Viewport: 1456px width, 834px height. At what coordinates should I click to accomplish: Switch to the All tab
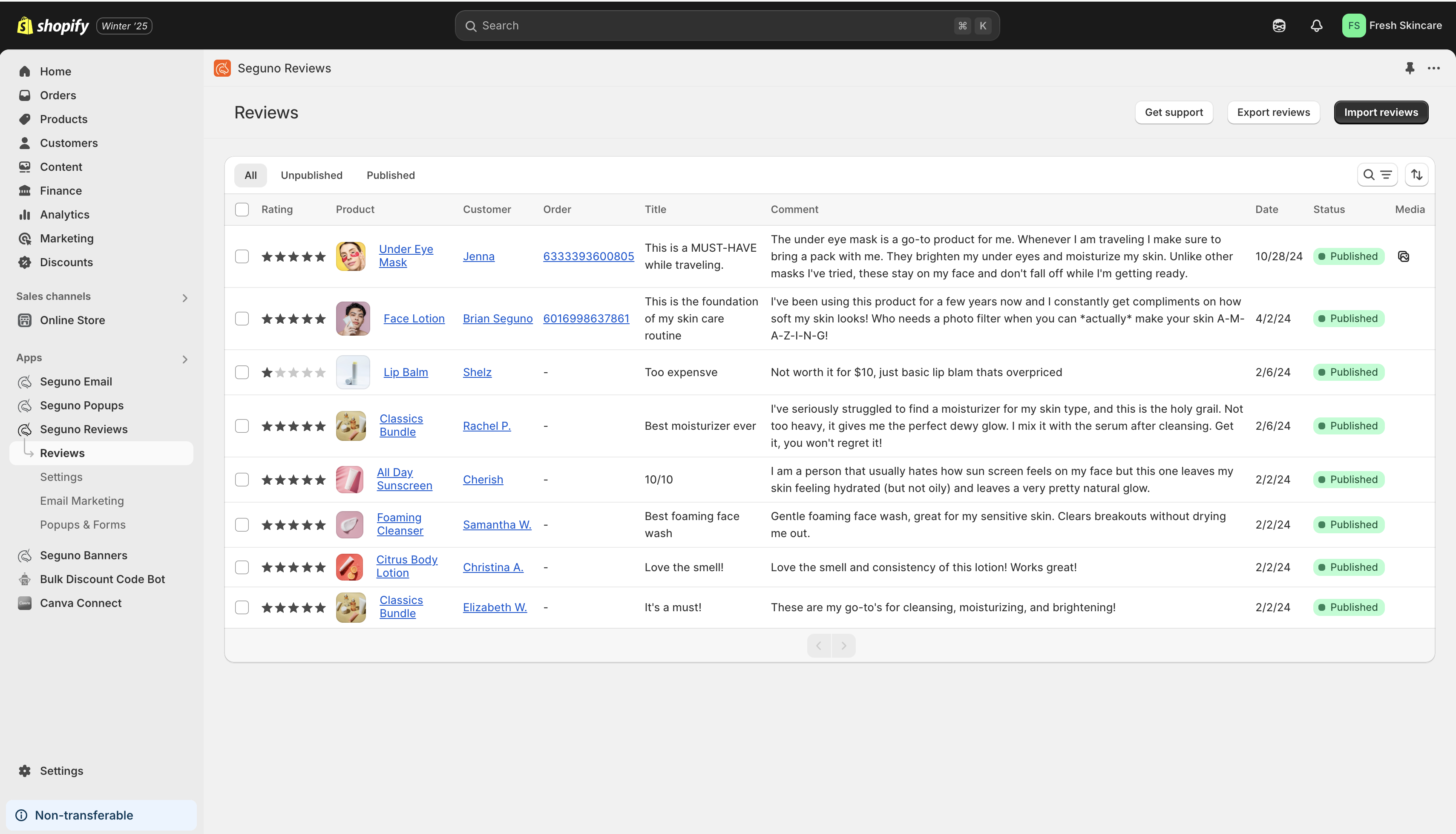pyautogui.click(x=251, y=175)
